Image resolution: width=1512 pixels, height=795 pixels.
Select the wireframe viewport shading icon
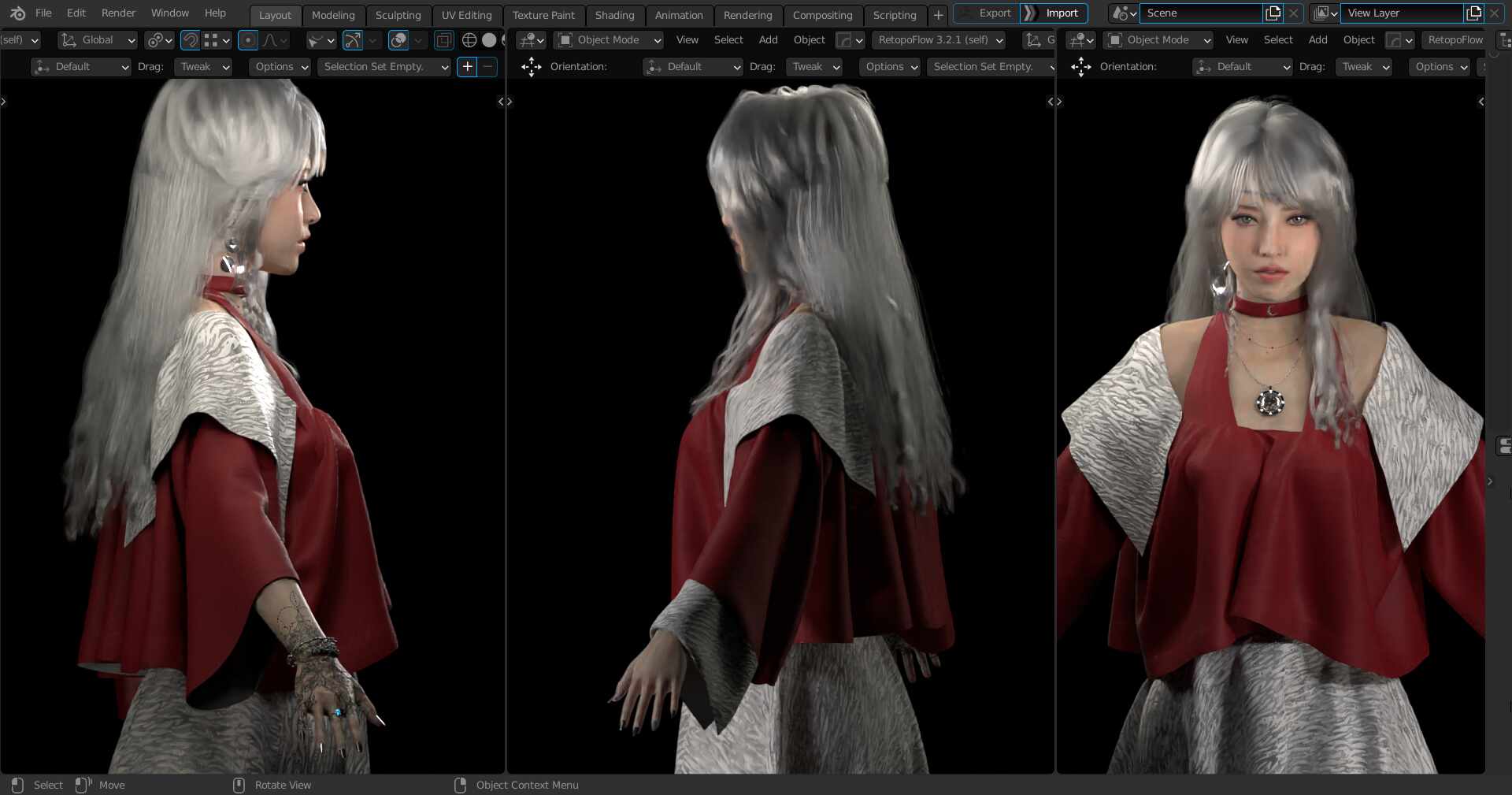[470, 39]
